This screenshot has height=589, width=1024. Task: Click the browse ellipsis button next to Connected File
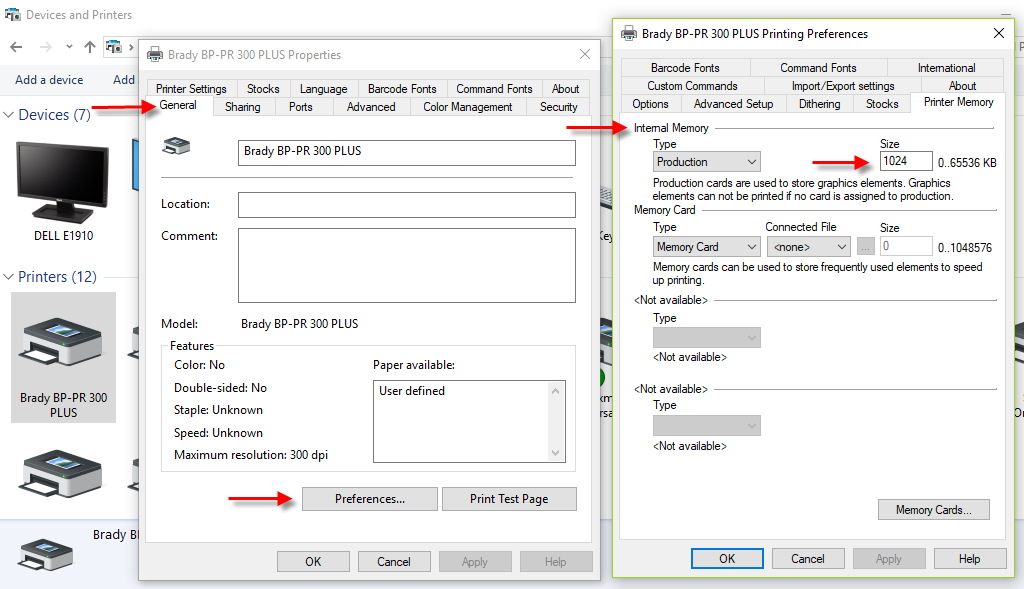865,247
